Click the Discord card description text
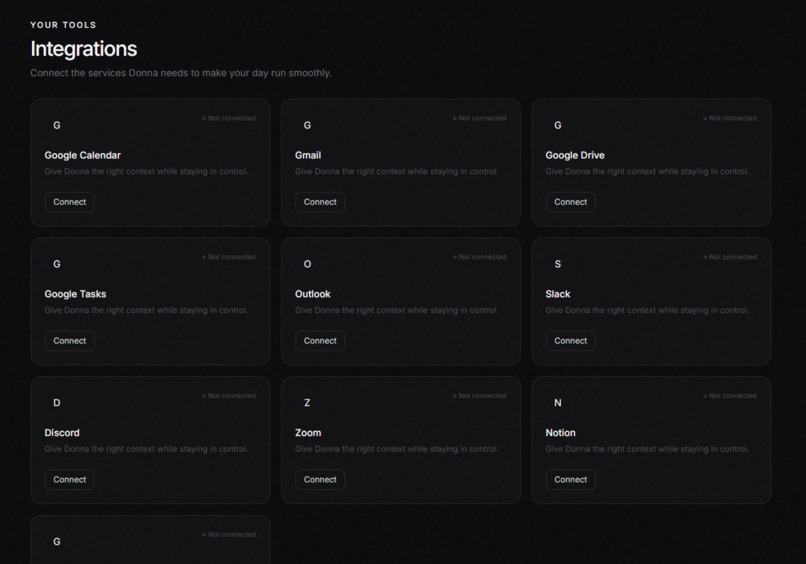The height and width of the screenshot is (564, 806). 146,449
